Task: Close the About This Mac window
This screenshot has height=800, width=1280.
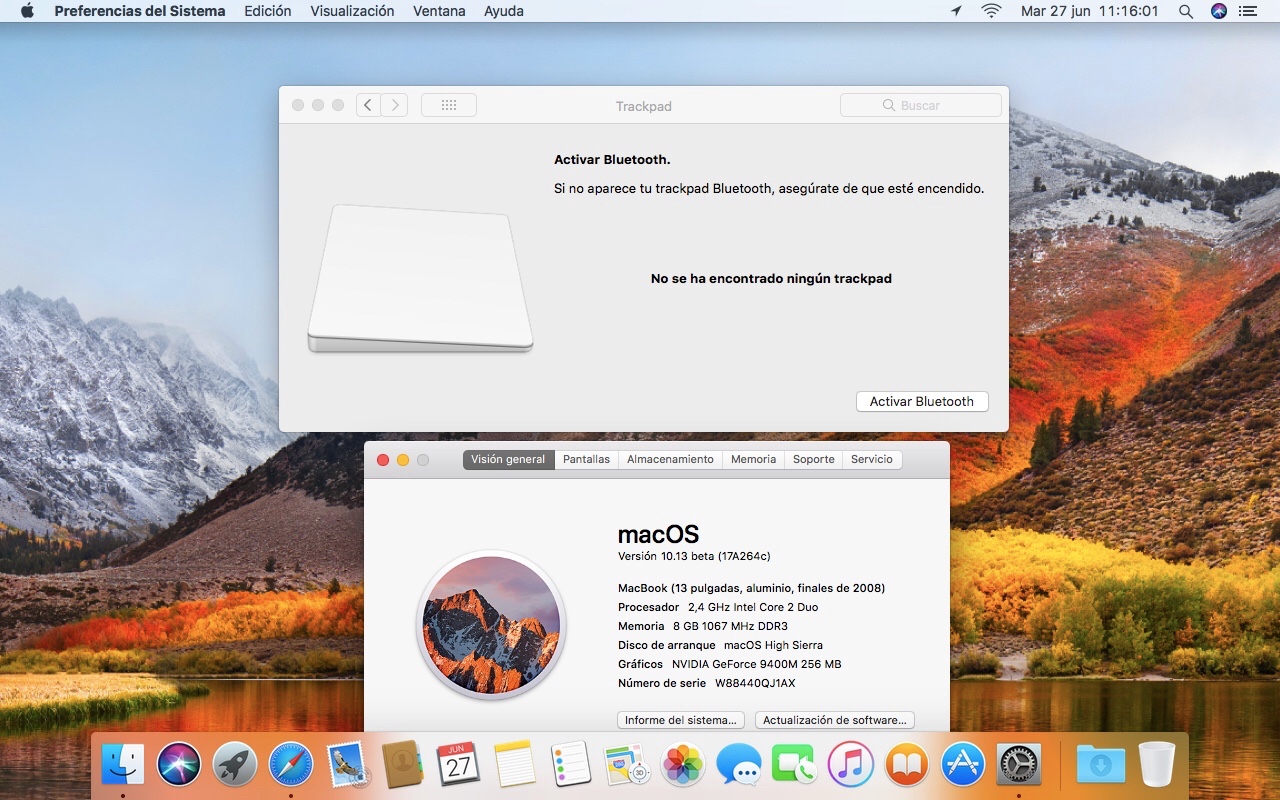Action: pyautogui.click(x=383, y=460)
